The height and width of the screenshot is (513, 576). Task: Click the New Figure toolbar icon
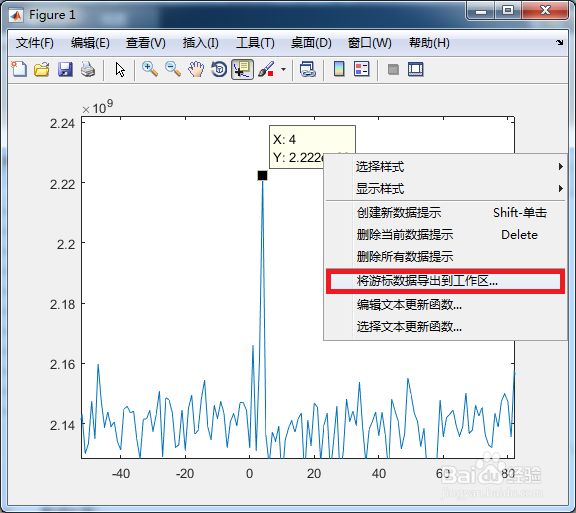point(19,69)
